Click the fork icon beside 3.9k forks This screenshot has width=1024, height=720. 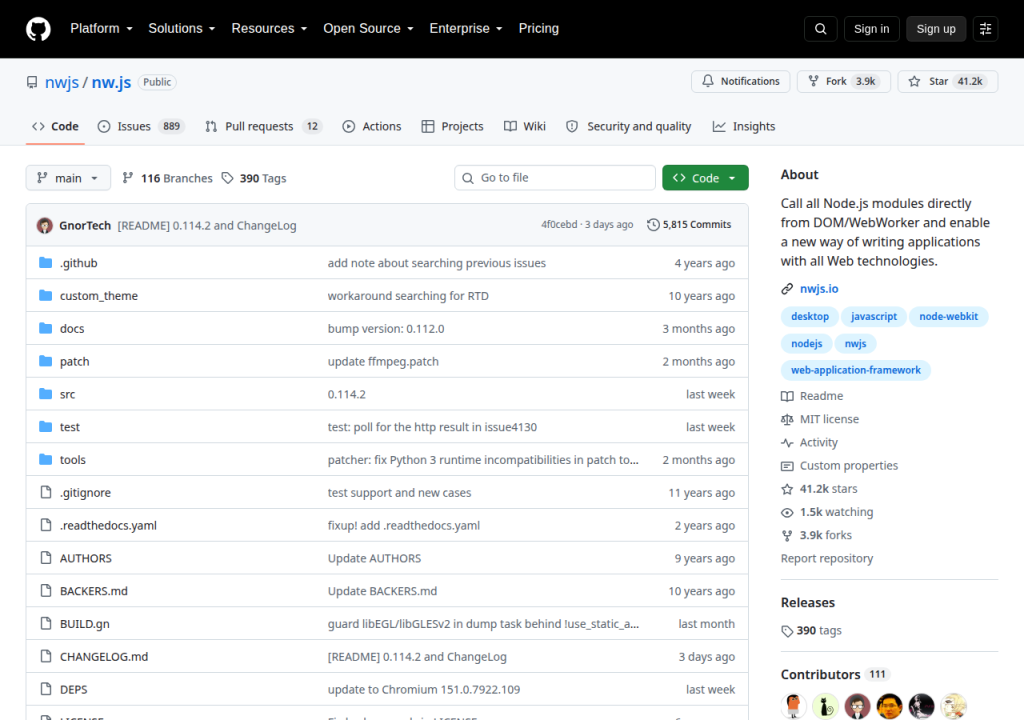(787, 535)
